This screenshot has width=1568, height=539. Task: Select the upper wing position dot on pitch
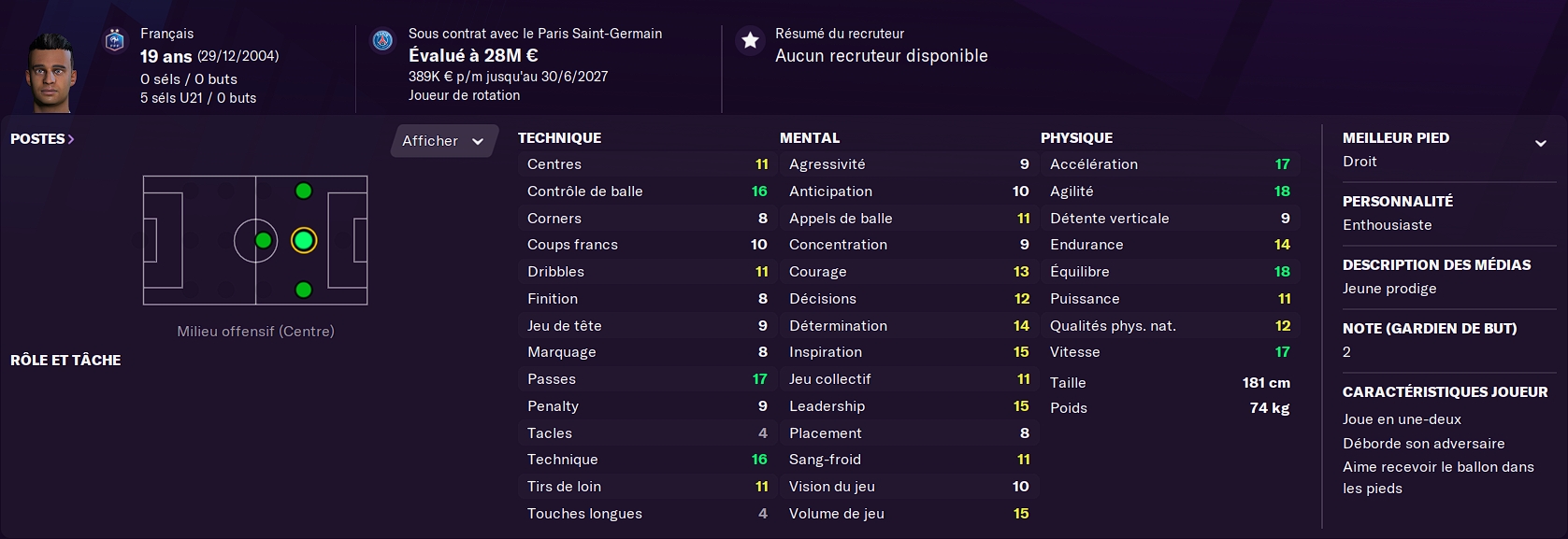[303, 191]
